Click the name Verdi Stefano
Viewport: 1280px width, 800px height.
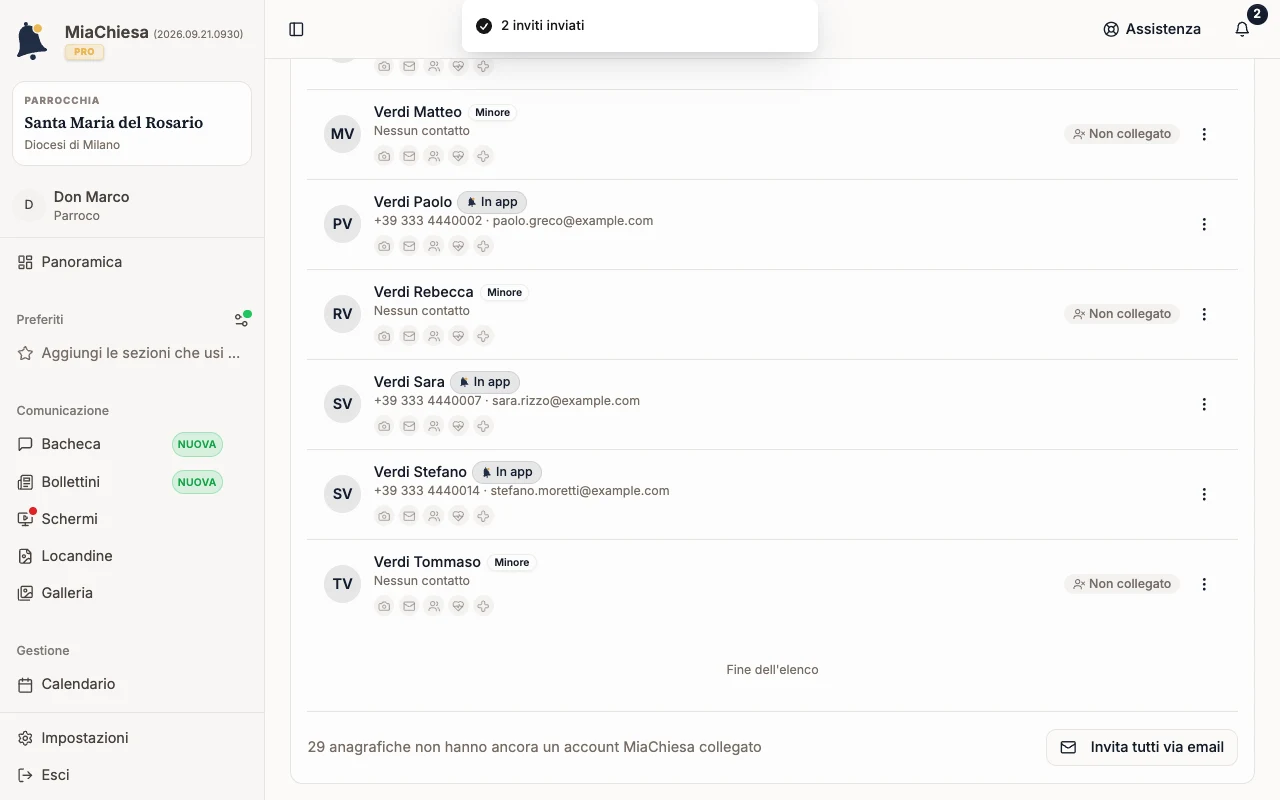point(420,472)
